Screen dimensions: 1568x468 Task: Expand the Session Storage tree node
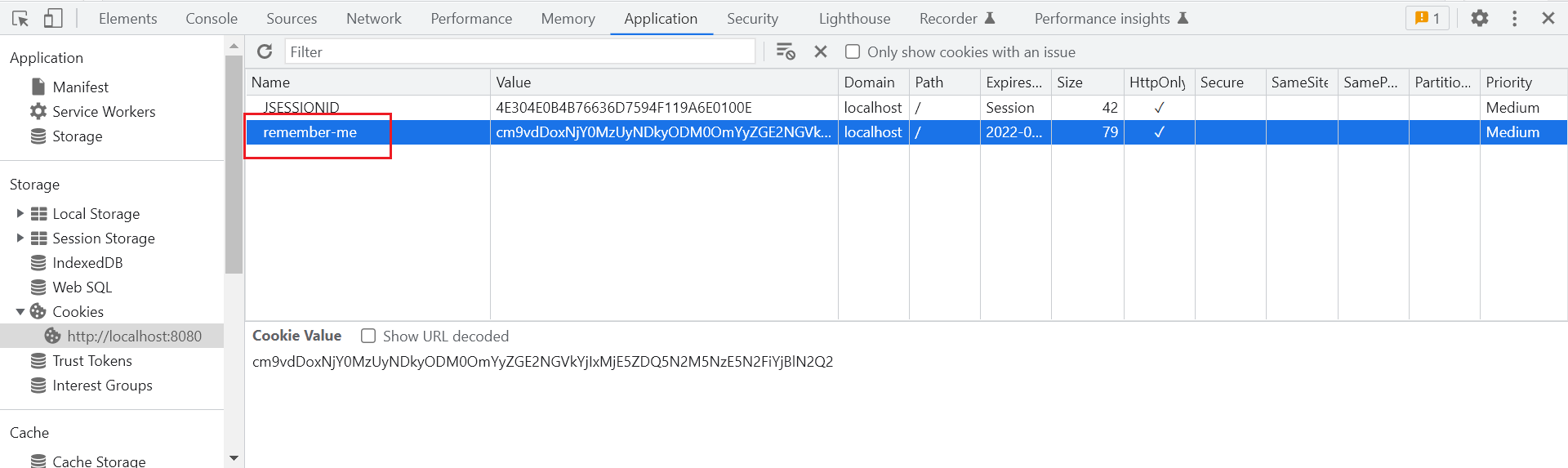20,238
